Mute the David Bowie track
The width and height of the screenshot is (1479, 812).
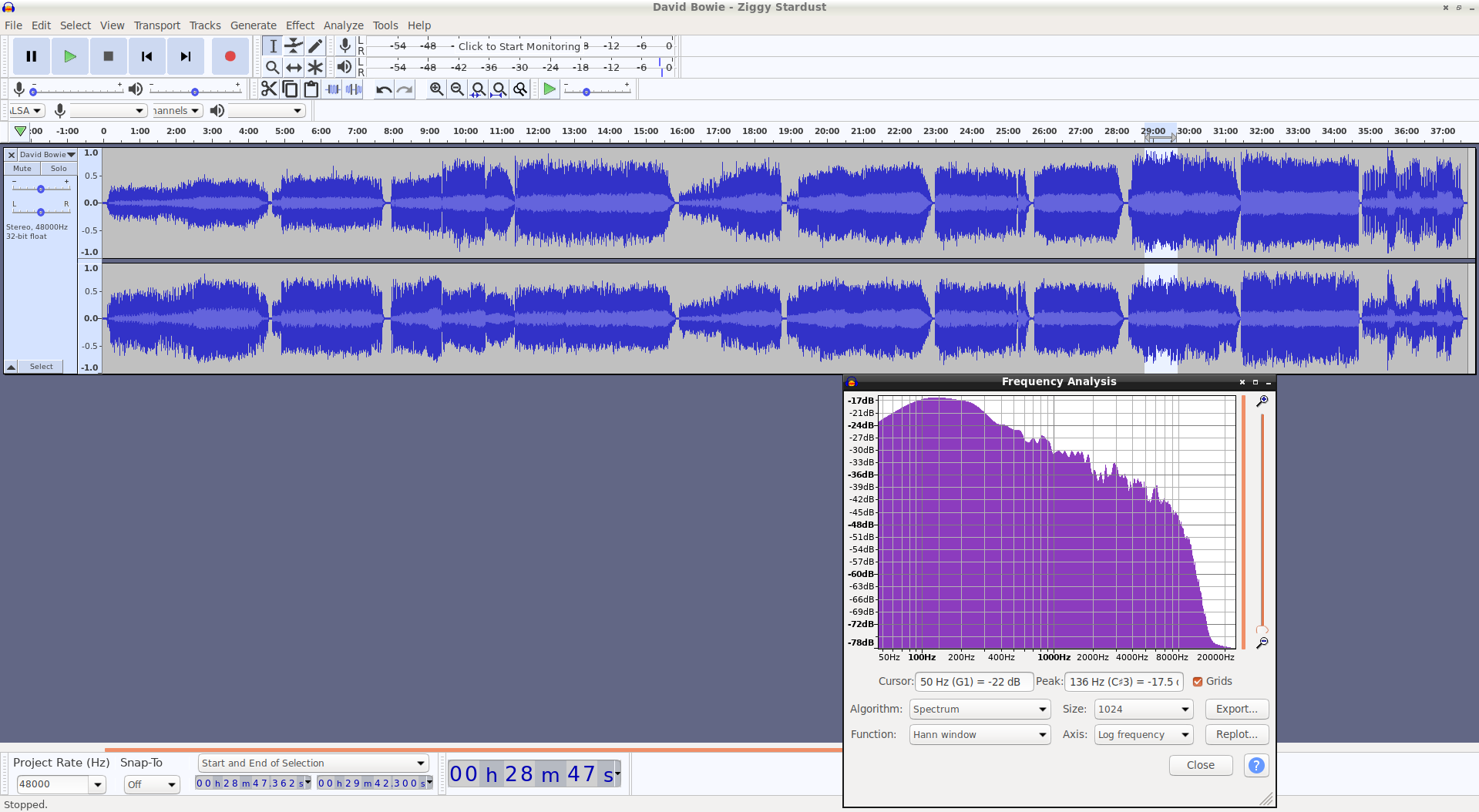coord(22,169)
